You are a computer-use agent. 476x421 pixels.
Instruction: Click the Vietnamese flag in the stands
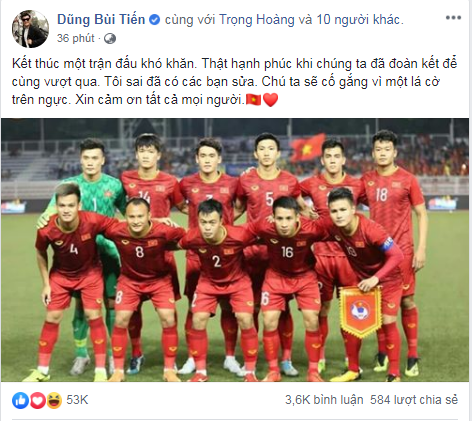tap(307, 148)
